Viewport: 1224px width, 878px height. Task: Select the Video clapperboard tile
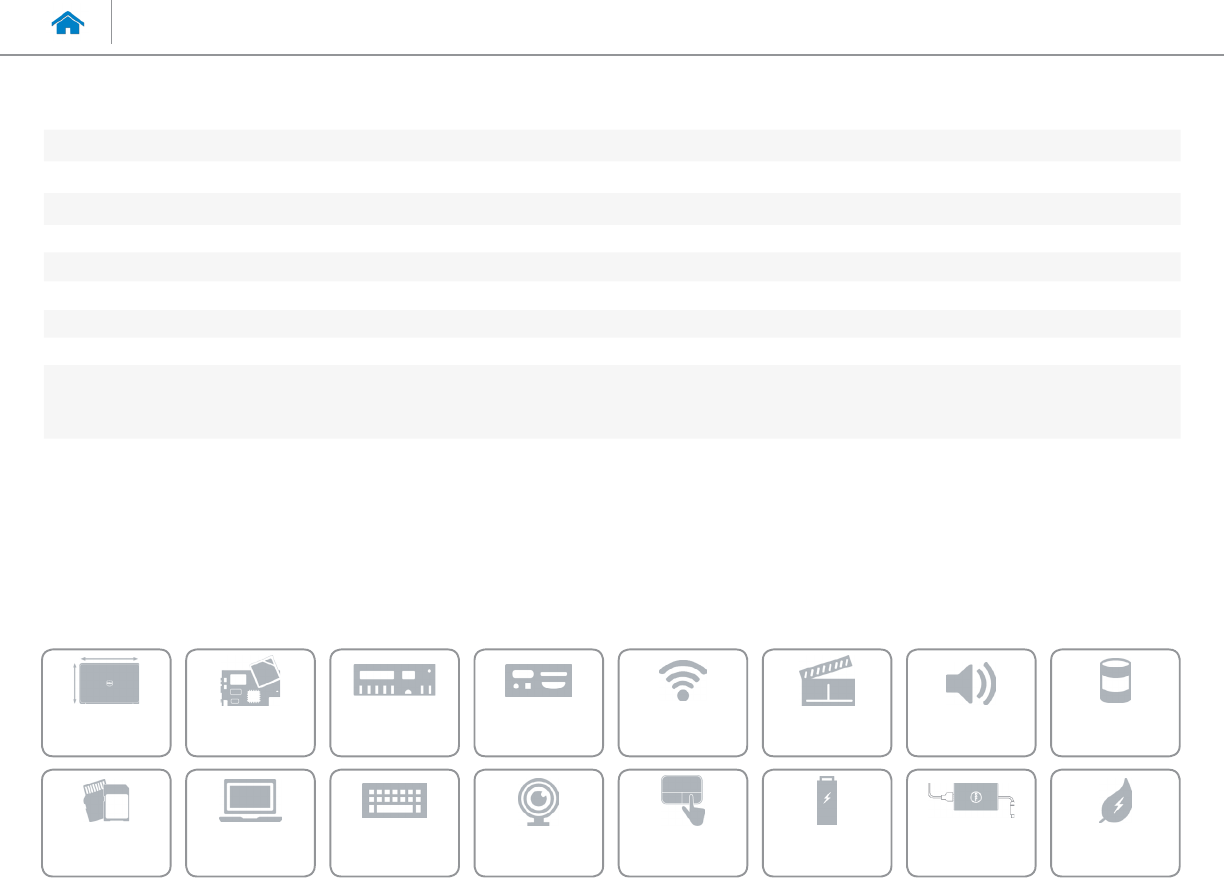coord(826,702)
